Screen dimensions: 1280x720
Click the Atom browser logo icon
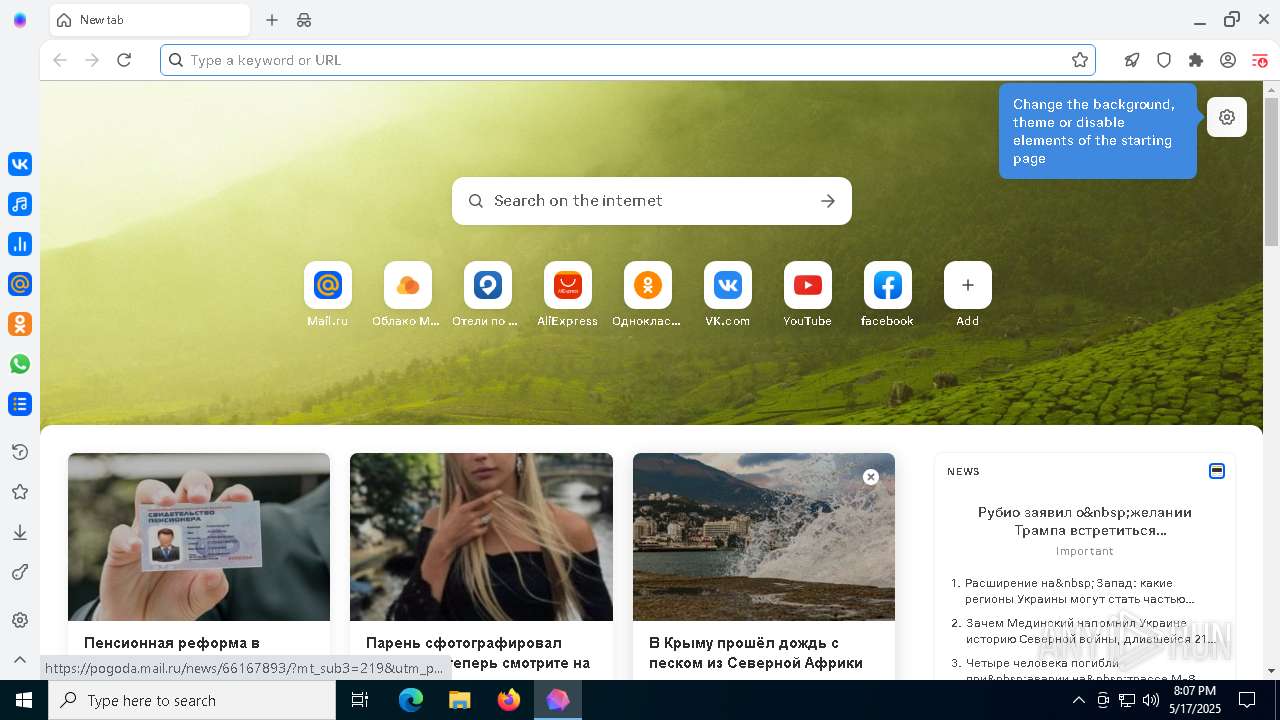coord(20,20)
